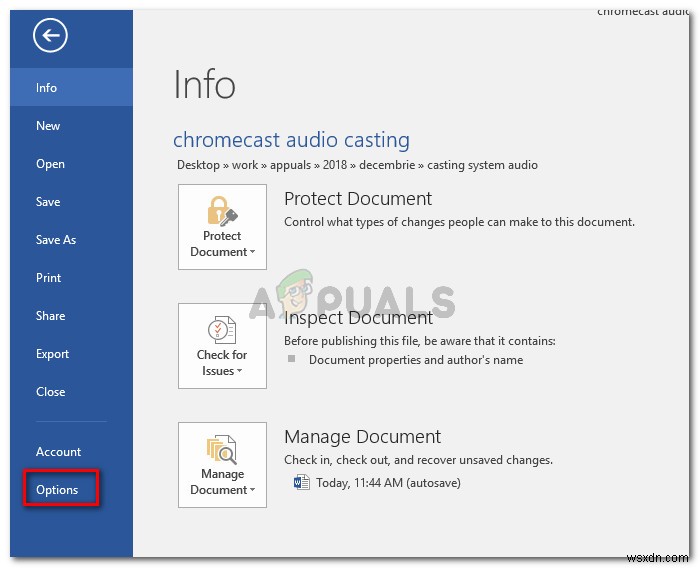This screenshot has width=700, height=568.
Task: Click Document properties and author's name text
Action: (416, 360)
